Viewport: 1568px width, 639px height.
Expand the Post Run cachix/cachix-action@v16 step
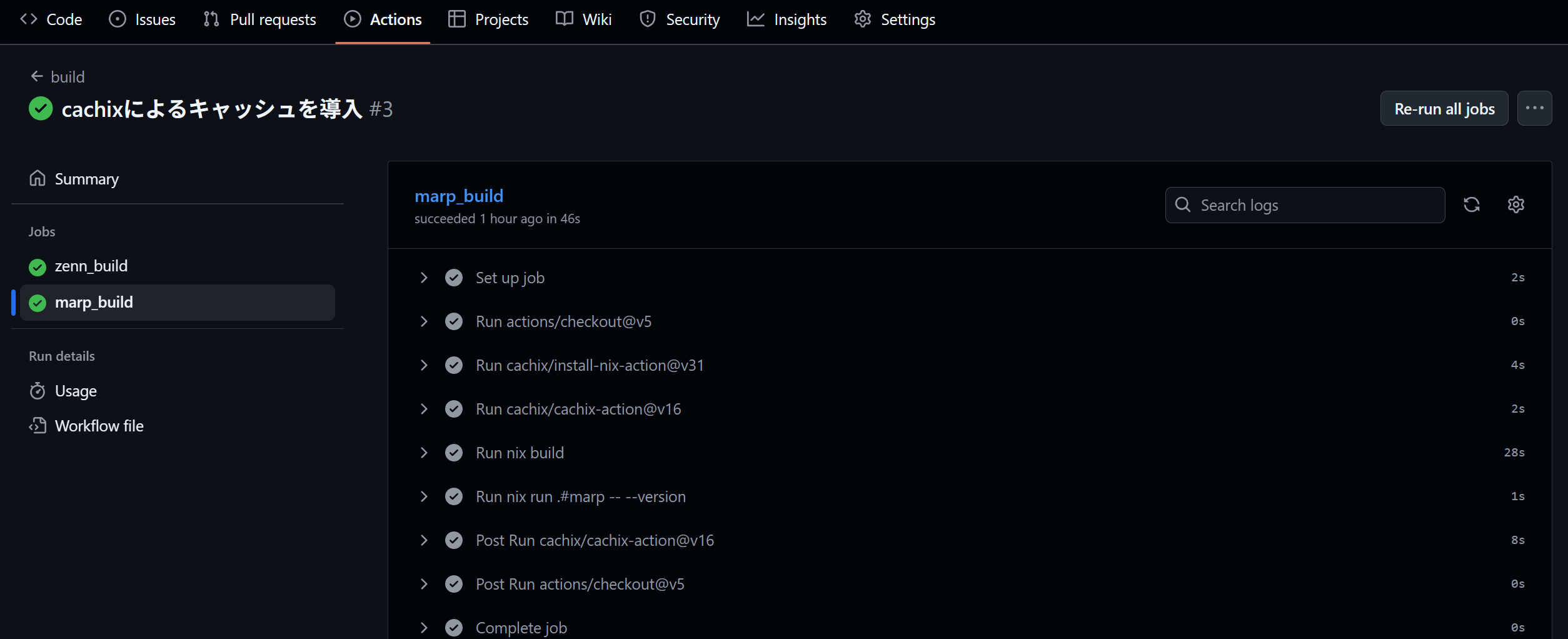click(x=425, y=540)
